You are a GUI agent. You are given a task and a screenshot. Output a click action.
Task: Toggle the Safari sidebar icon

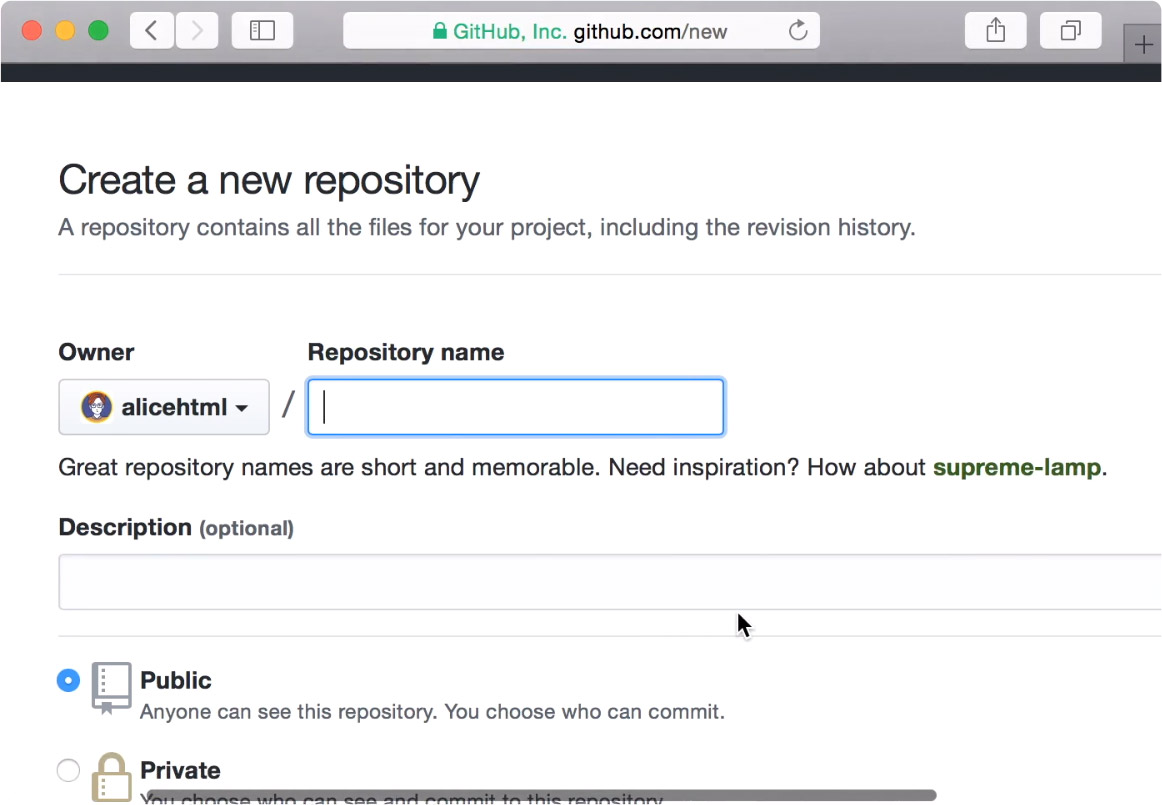click(262, 31)
